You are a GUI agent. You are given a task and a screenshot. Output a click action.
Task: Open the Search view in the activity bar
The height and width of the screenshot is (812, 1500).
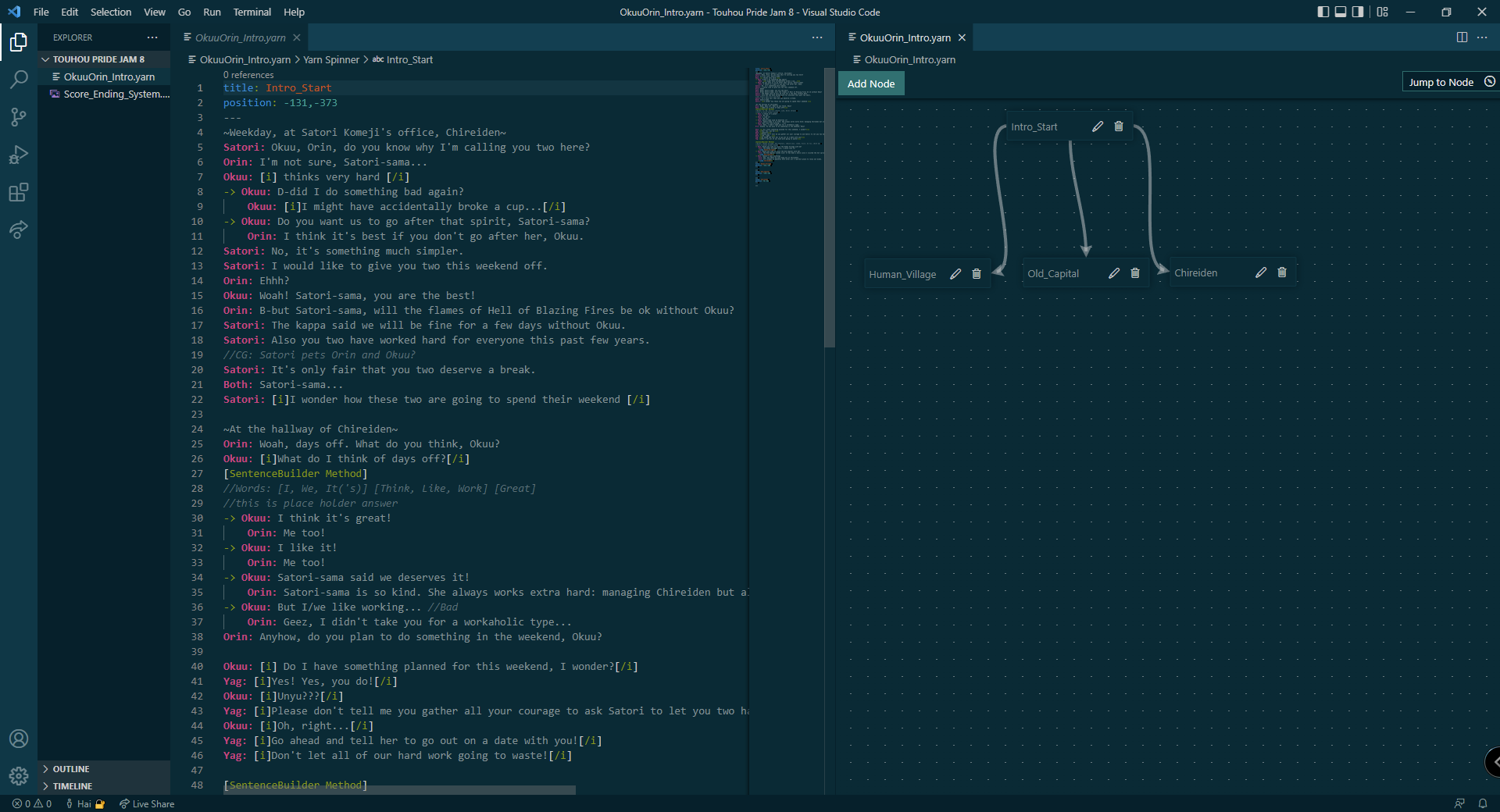[19, 79]
